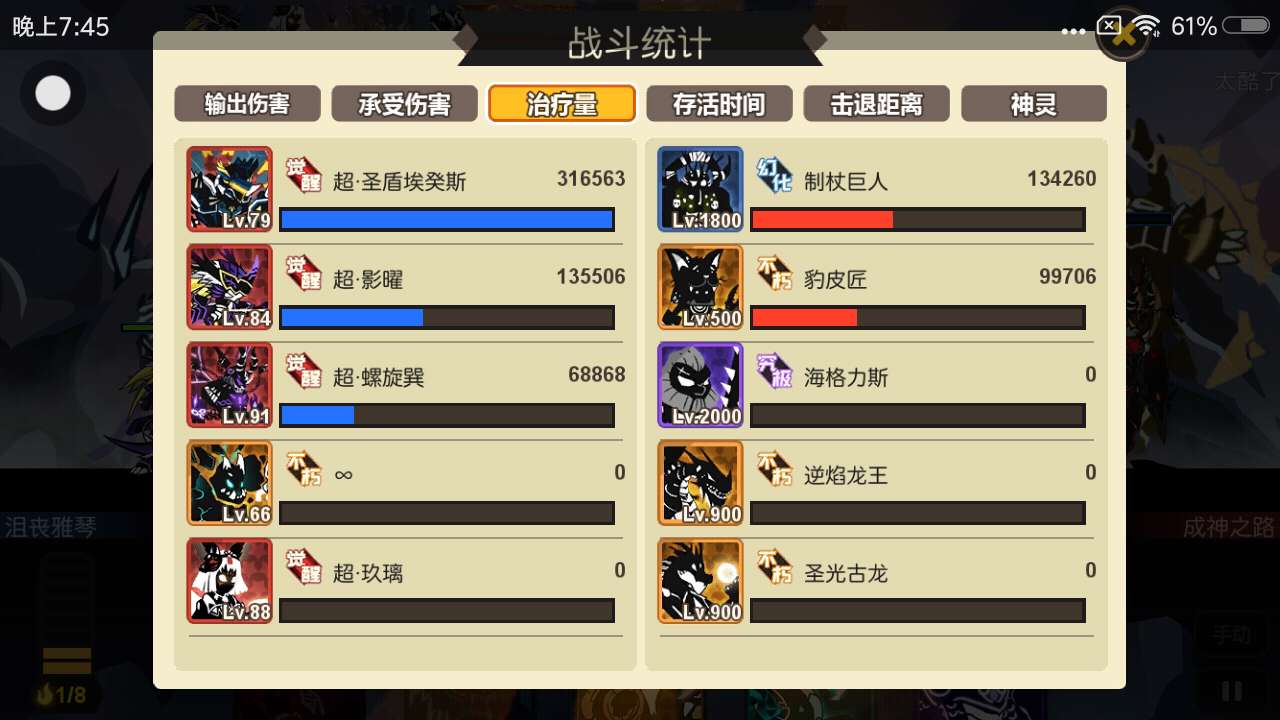Switch to the 输出伤害 tab

coord(247,104)
